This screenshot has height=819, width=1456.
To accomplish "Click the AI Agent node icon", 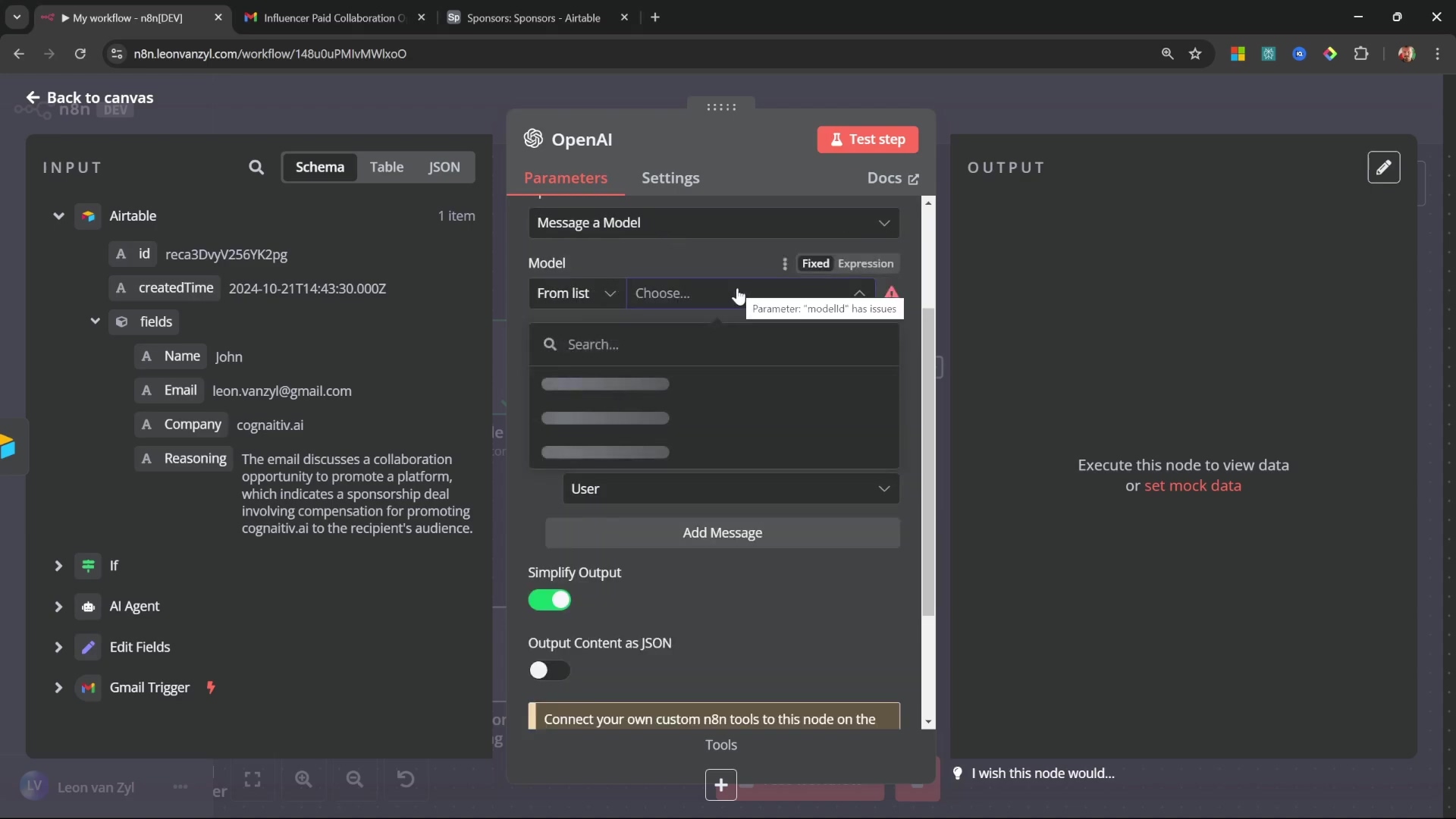I will (88, 607).
